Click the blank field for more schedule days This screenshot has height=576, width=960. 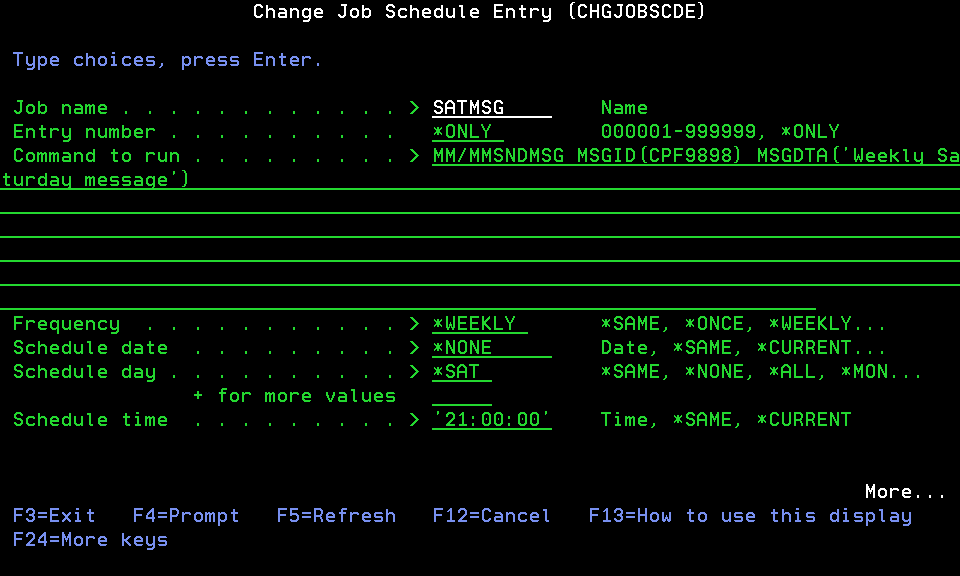coord(461,396)
